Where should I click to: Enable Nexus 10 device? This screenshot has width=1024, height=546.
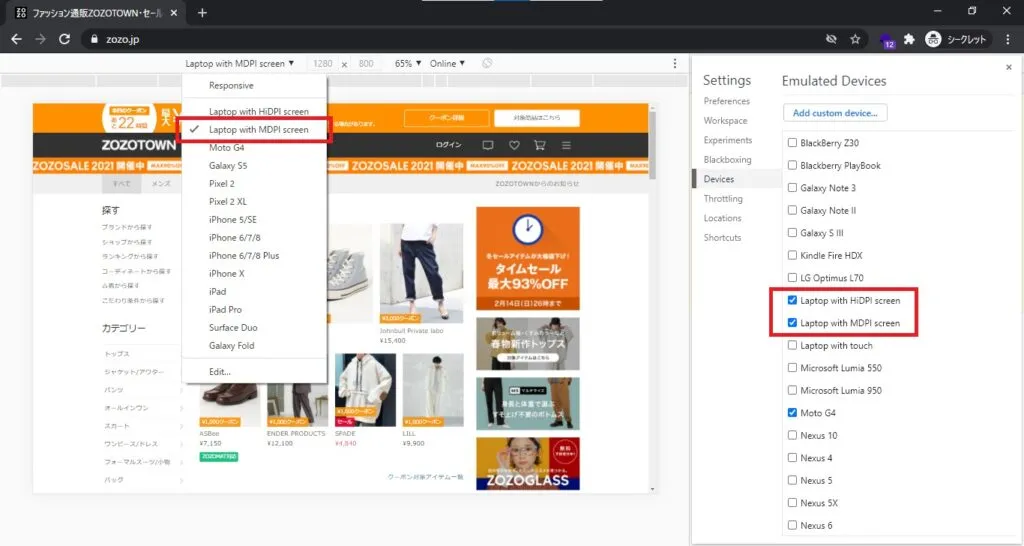(792, 435)
